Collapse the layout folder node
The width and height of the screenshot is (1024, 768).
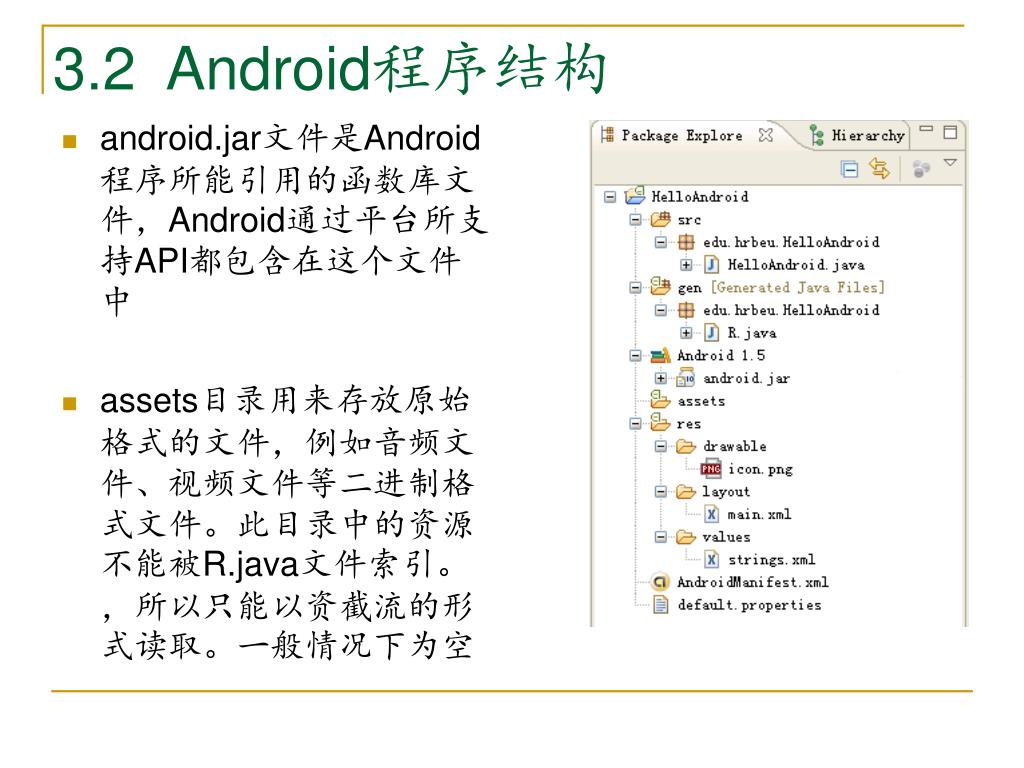(660, 491)
